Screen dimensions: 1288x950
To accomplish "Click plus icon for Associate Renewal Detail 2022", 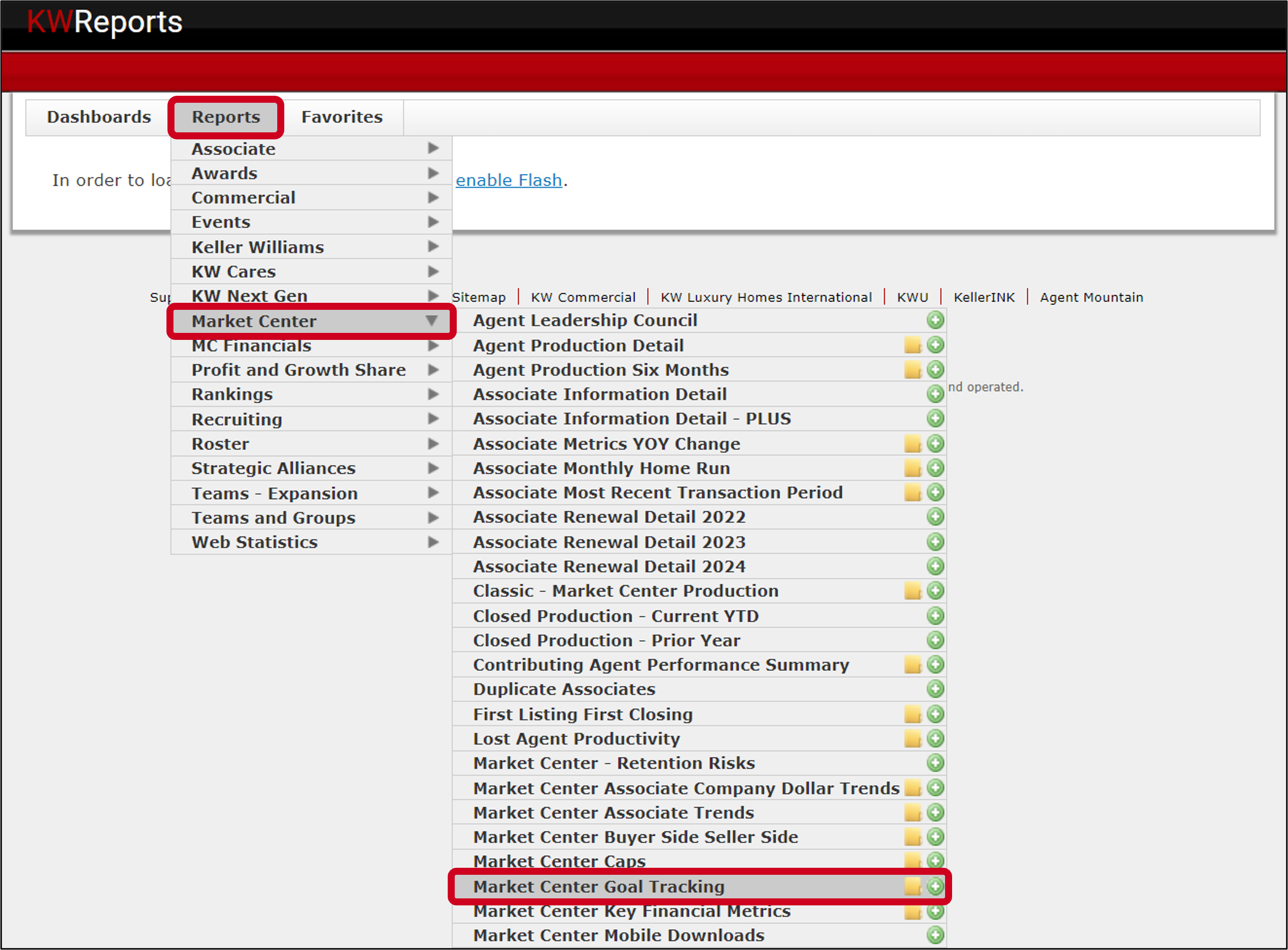I will [x=935, y=517].
